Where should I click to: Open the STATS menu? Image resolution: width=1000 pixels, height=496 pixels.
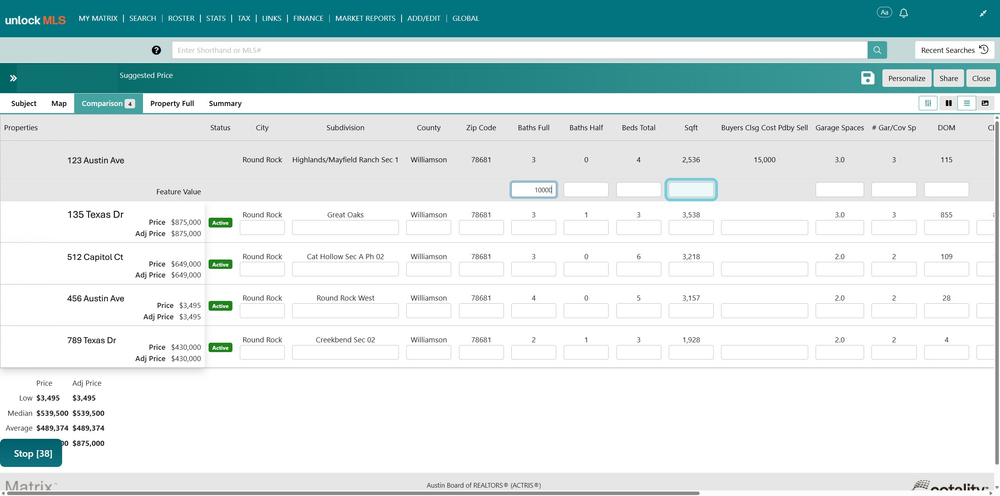click(x=216, y=18)
